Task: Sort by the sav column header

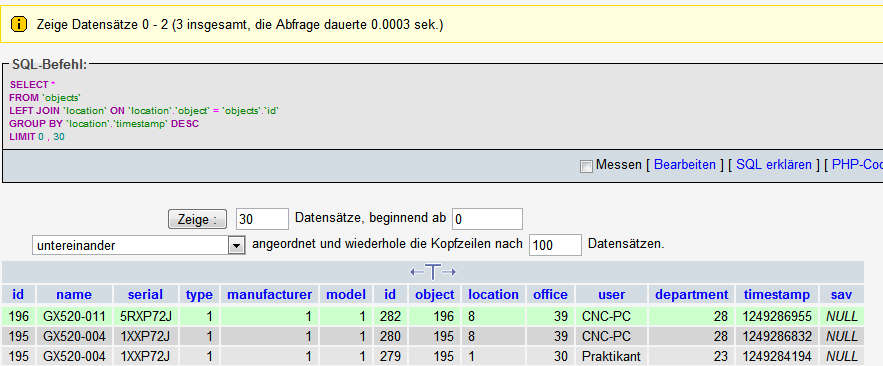Action: 841,294
